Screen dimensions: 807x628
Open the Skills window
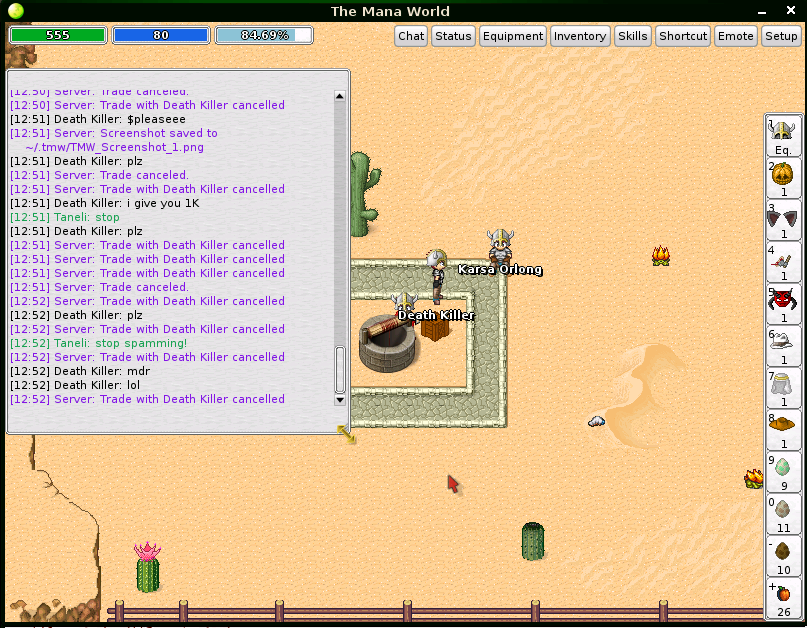point(633,36)
